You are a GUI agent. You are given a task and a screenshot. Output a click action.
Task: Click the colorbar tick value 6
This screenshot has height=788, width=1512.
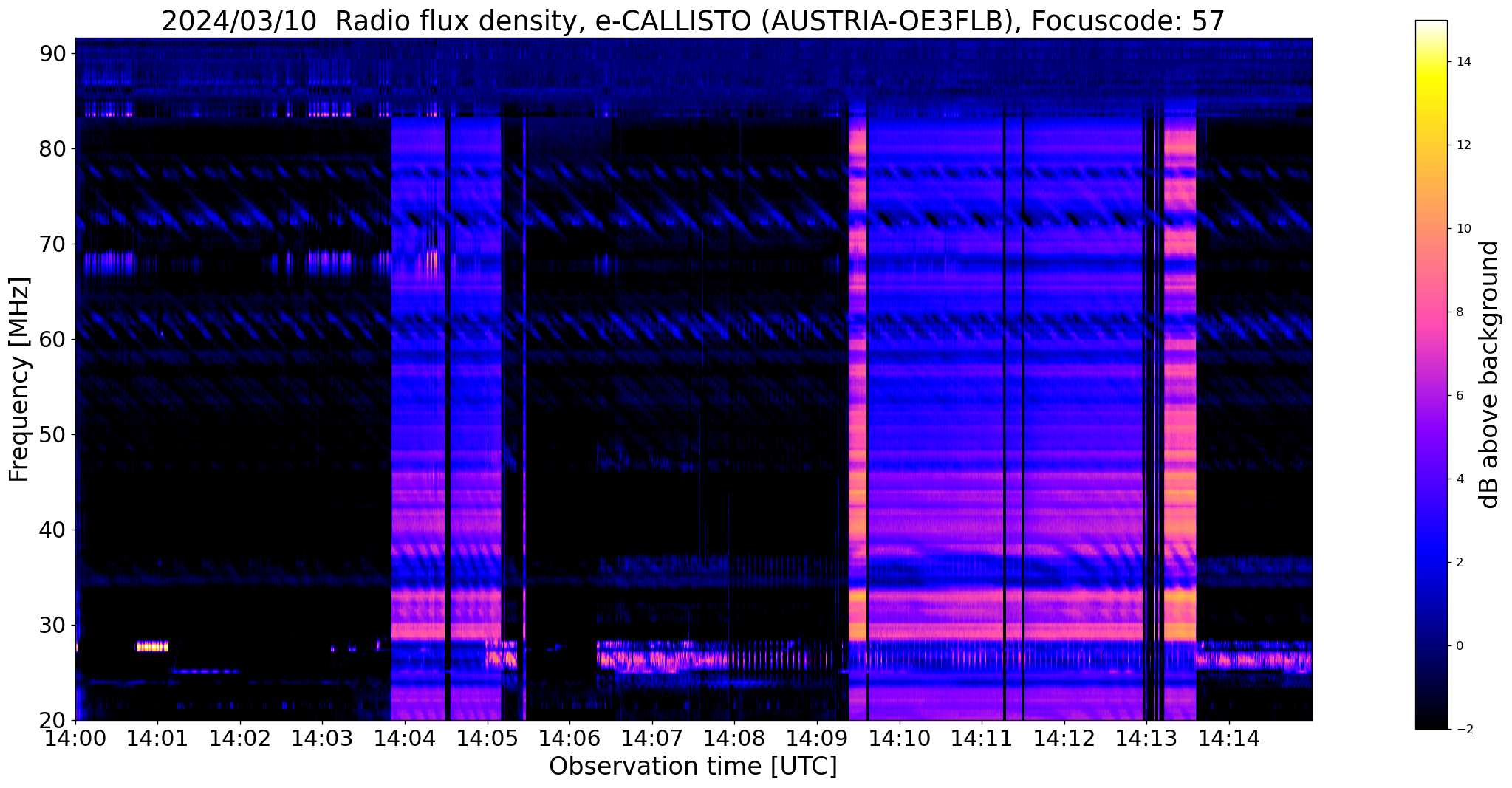[x=1459, y=396]
